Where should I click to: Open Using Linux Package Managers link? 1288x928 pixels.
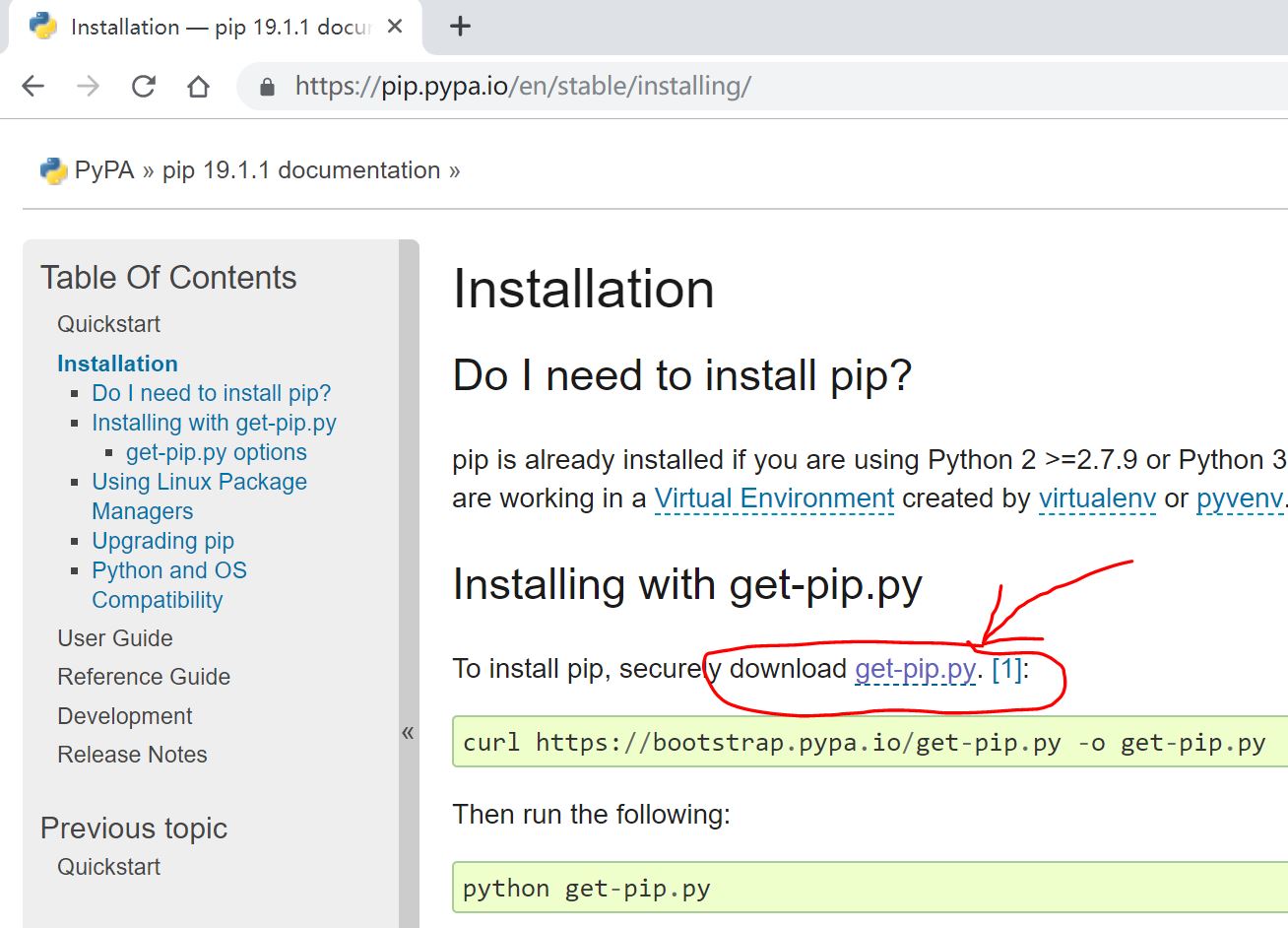coord(199,497)
